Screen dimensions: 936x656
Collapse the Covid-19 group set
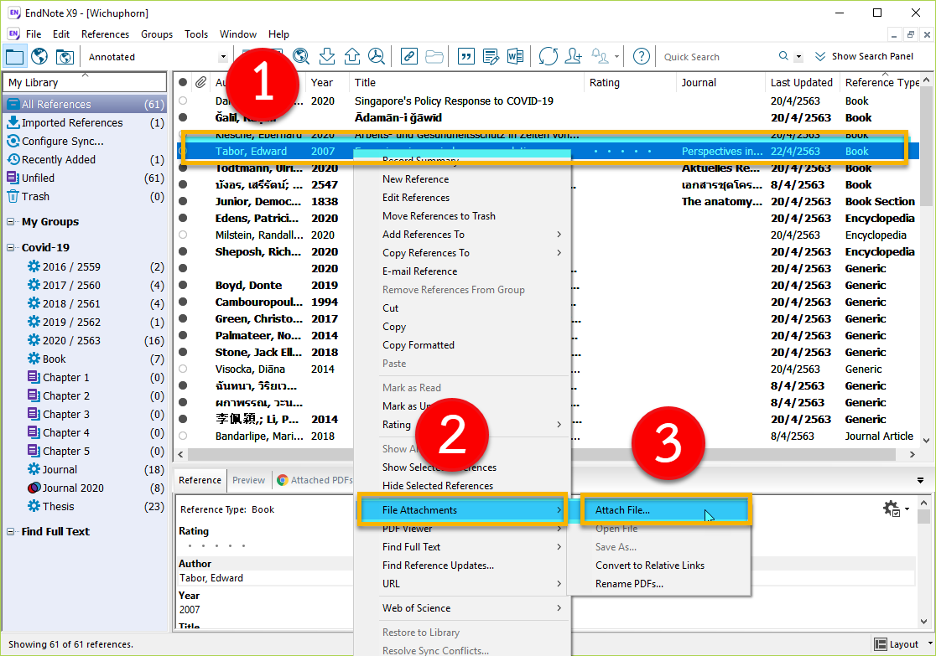(x=12, y=248)
